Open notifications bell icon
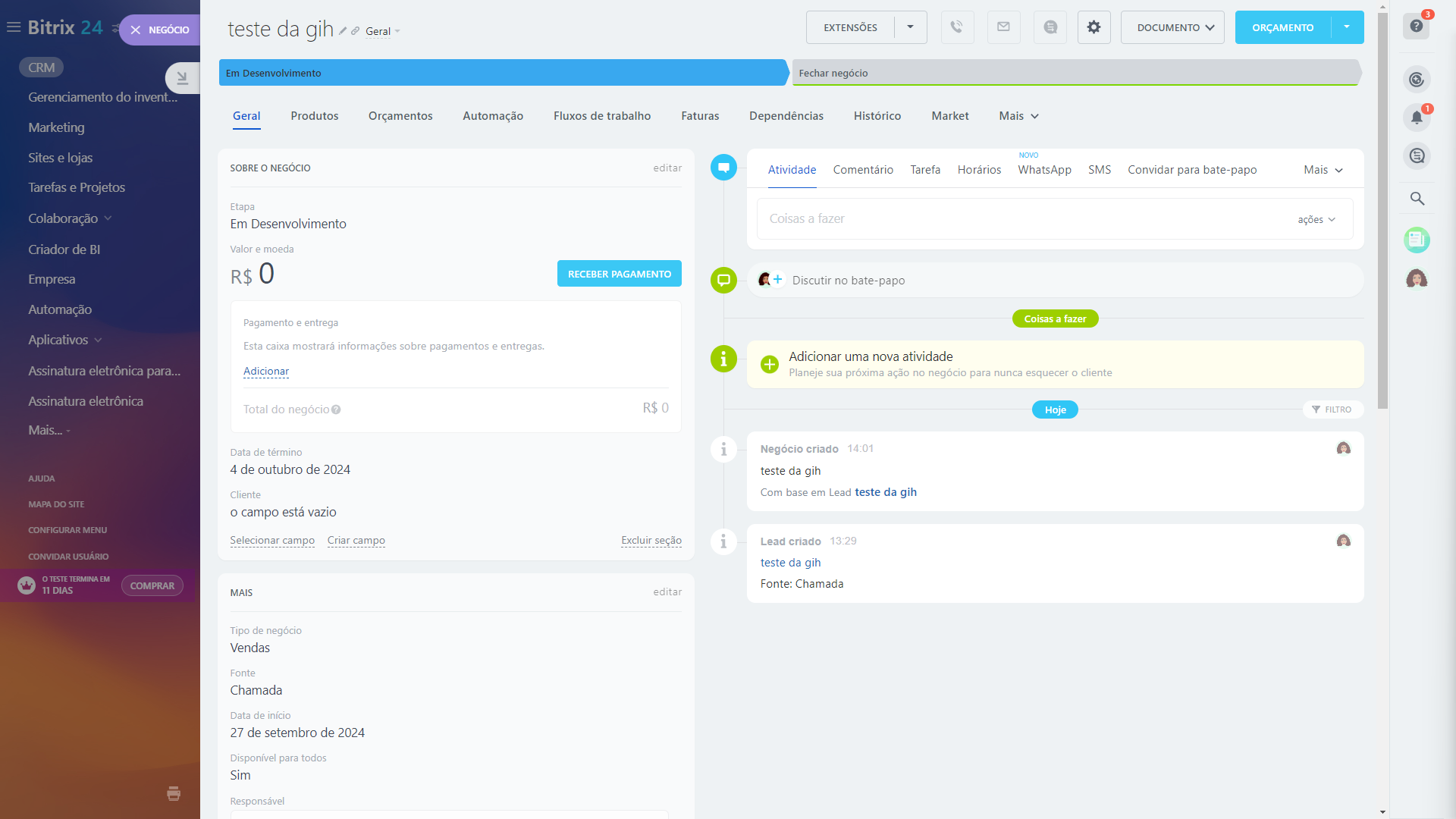 tap(1416, 118)
